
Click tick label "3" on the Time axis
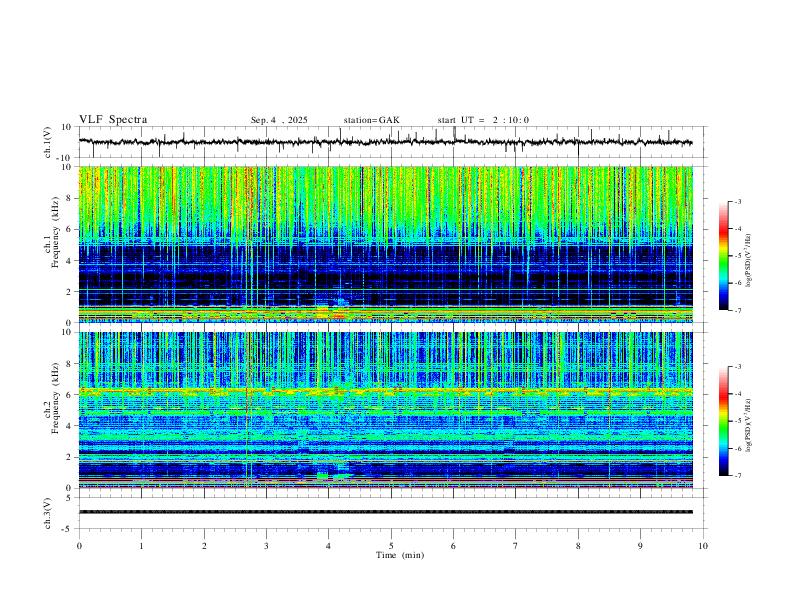click(266, 546)
